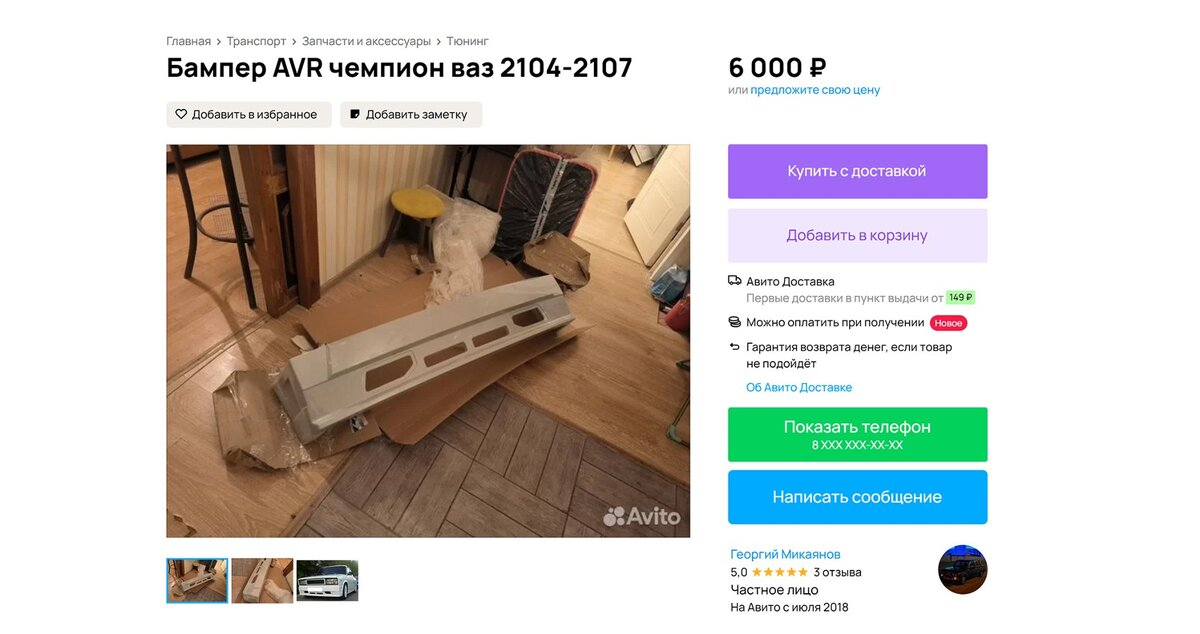Open seller's round avatar picture
The height and width of the screenshot is (634, 1200).
click(962, 570)
